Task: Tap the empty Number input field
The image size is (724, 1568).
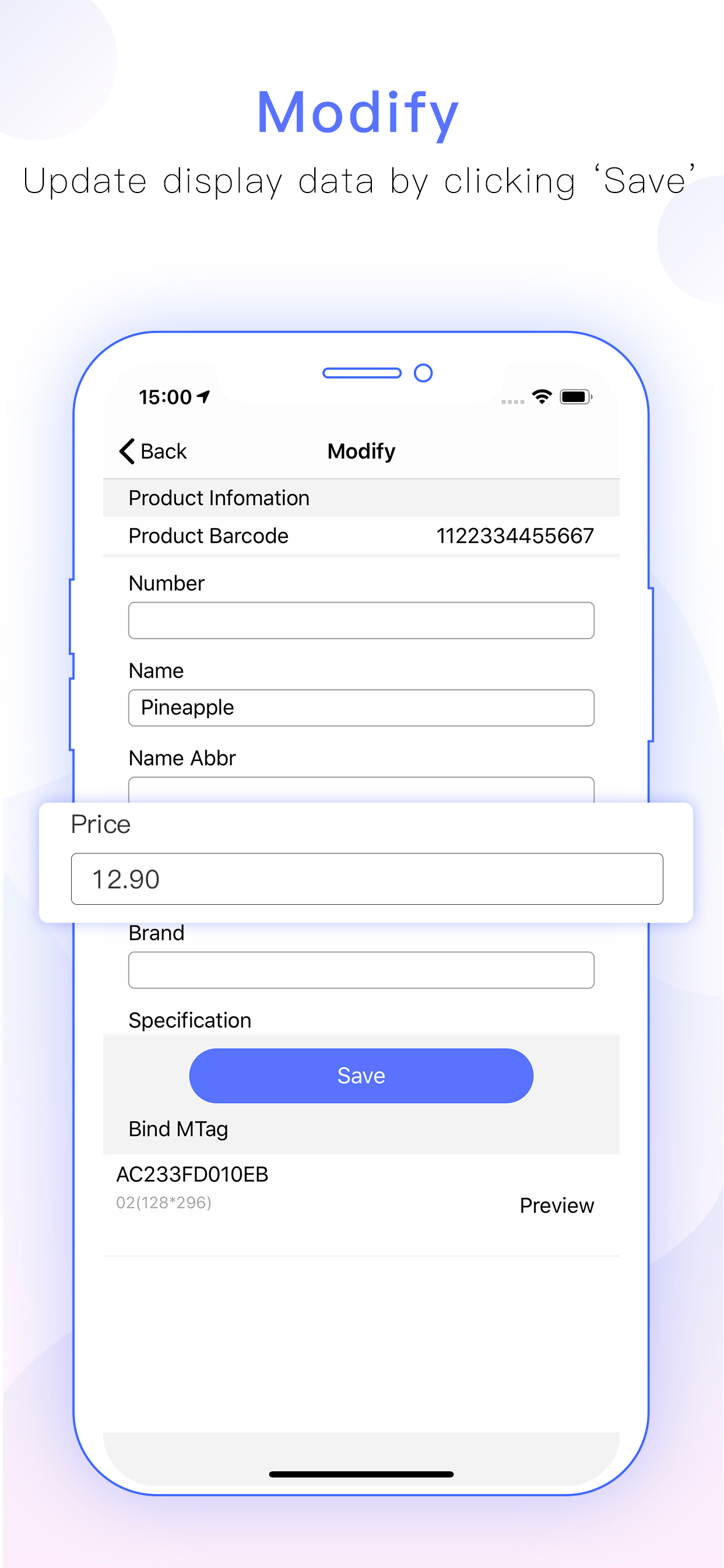Action: tap(361, 619)
